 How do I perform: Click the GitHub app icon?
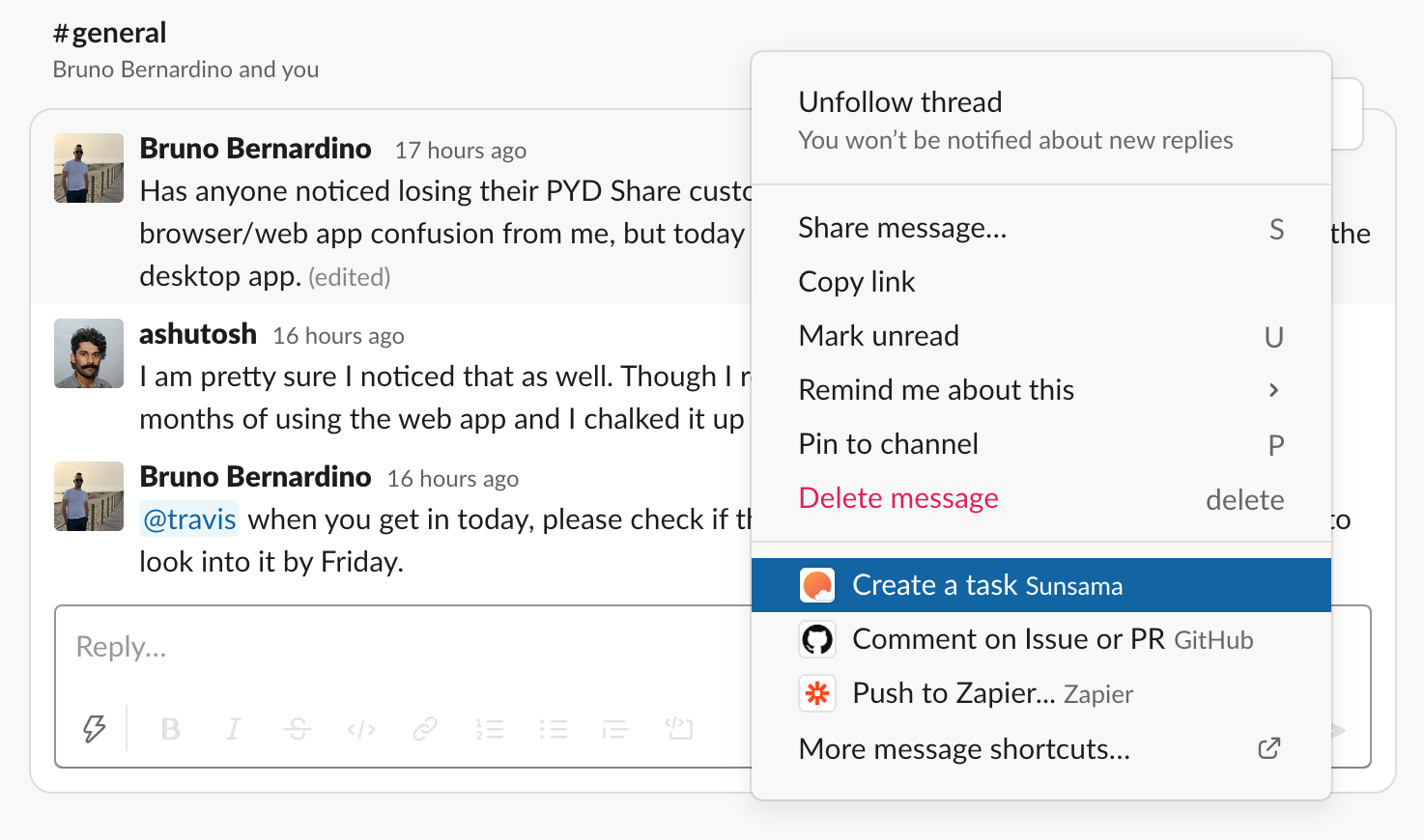pyautogui.click(x=817, y=639)
